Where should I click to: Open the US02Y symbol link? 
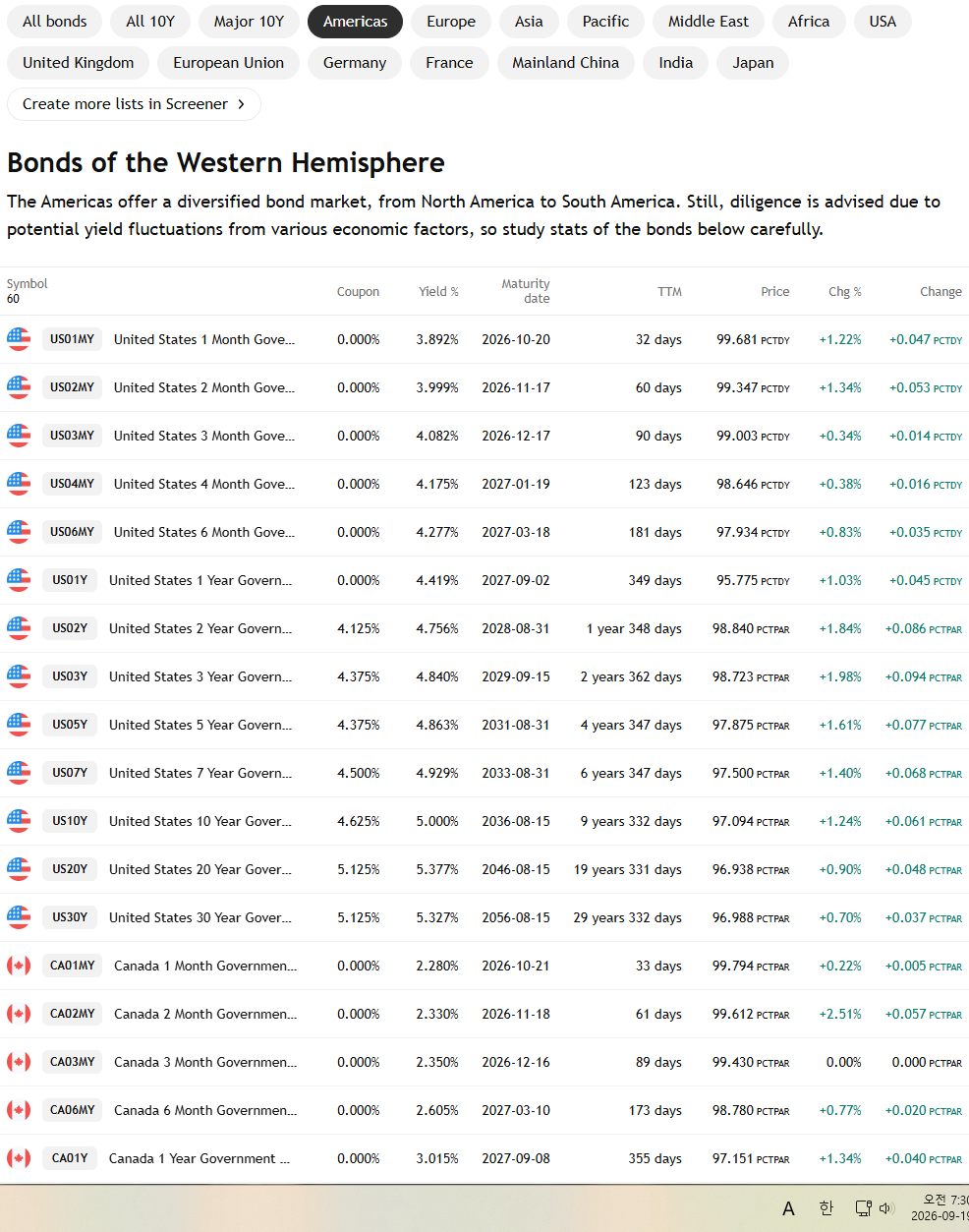click(70, 628)
